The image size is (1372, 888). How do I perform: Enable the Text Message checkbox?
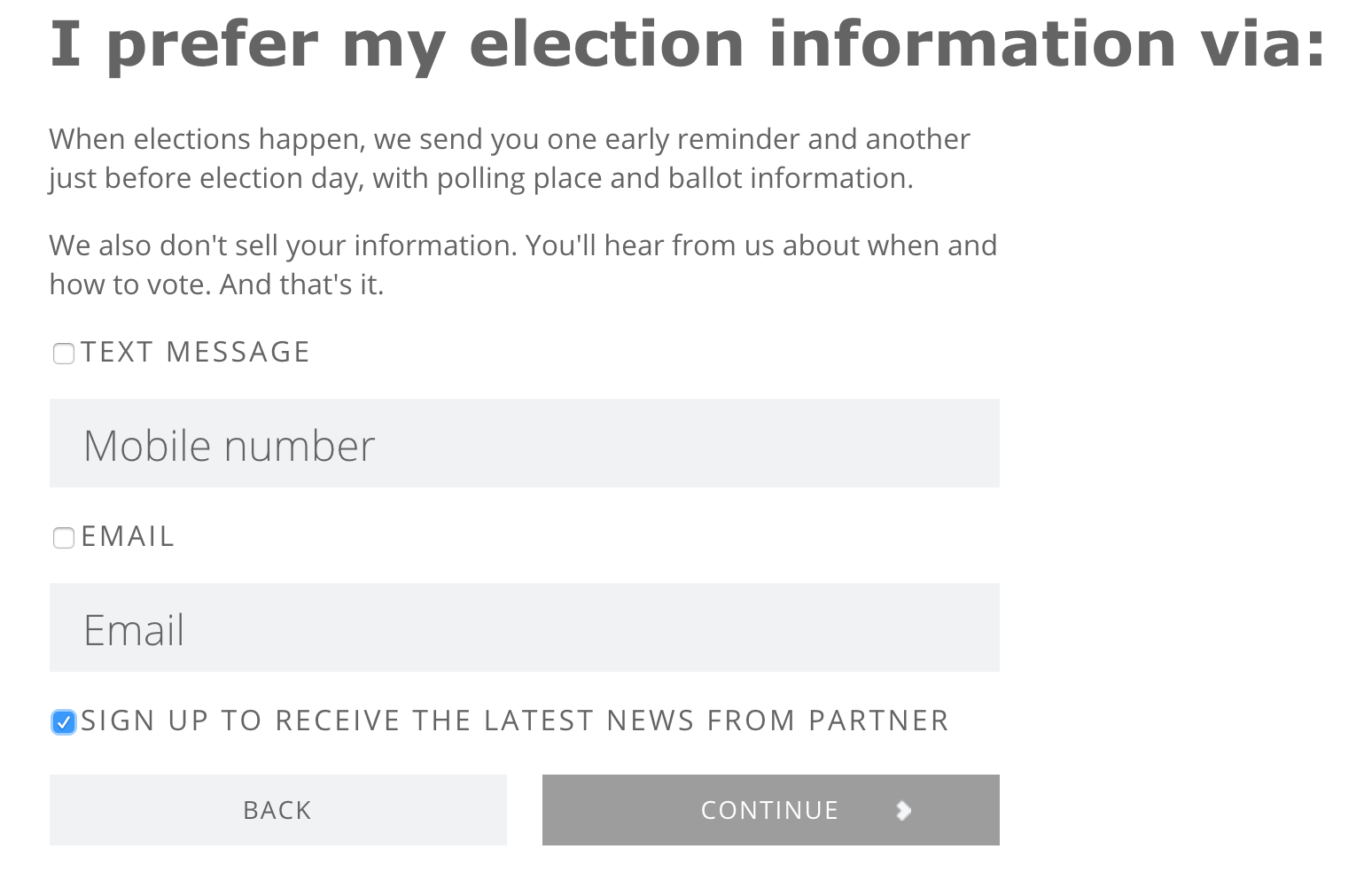click(x=64, y=354)
